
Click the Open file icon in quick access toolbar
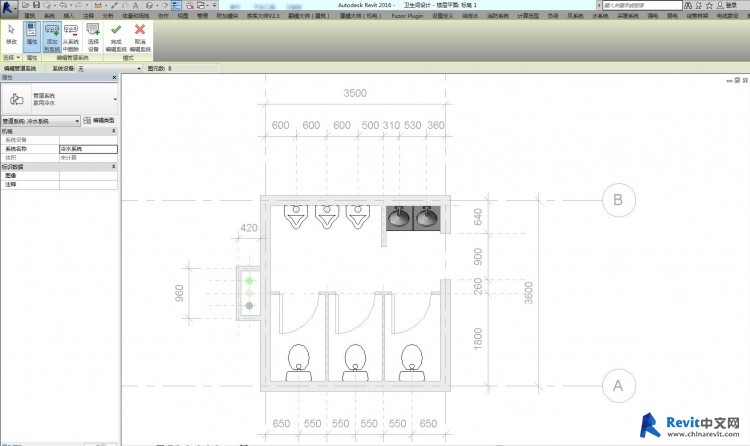[x=25, y=5]
